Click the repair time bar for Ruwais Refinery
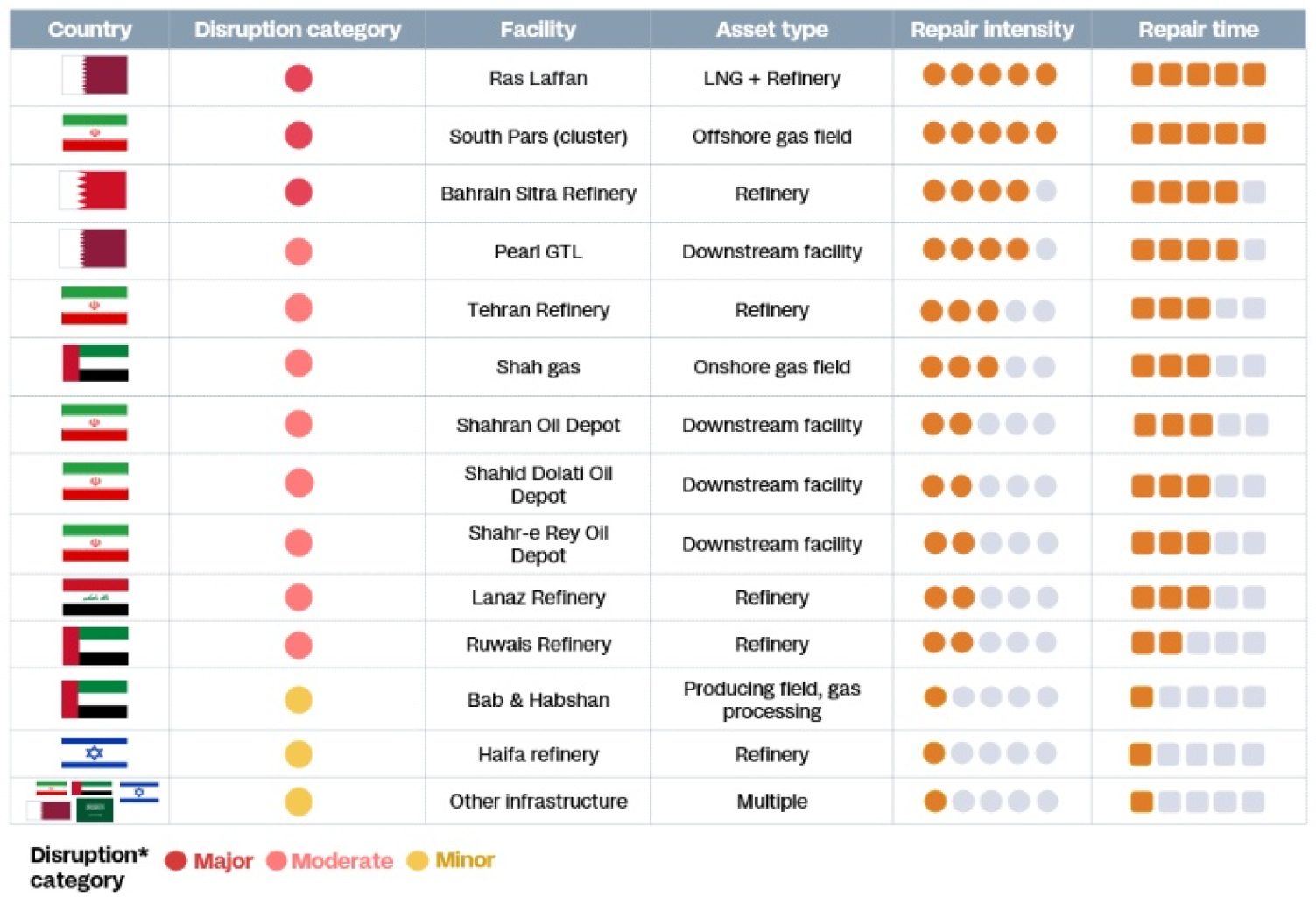 (1197, 643)
